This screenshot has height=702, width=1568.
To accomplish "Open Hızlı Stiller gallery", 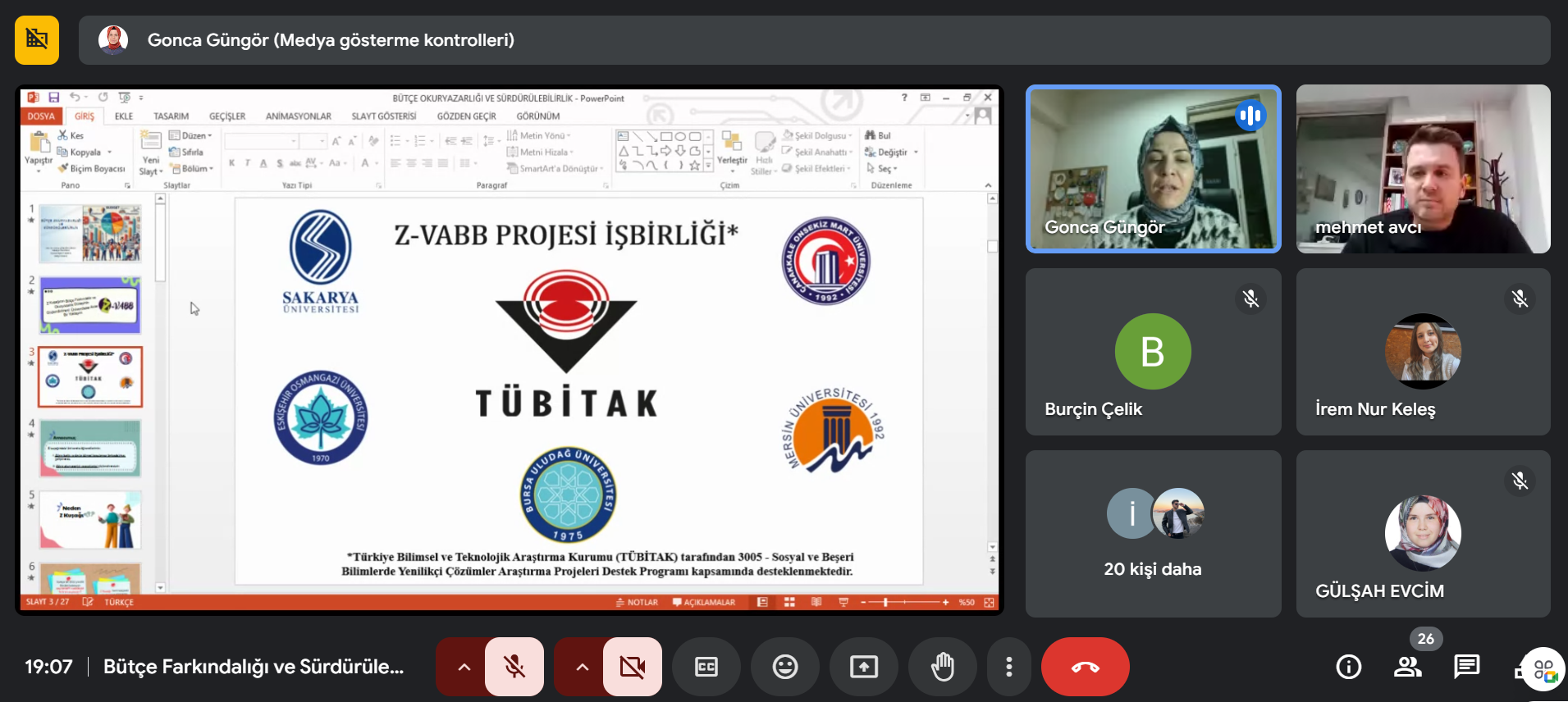I will tap(763, 153).
